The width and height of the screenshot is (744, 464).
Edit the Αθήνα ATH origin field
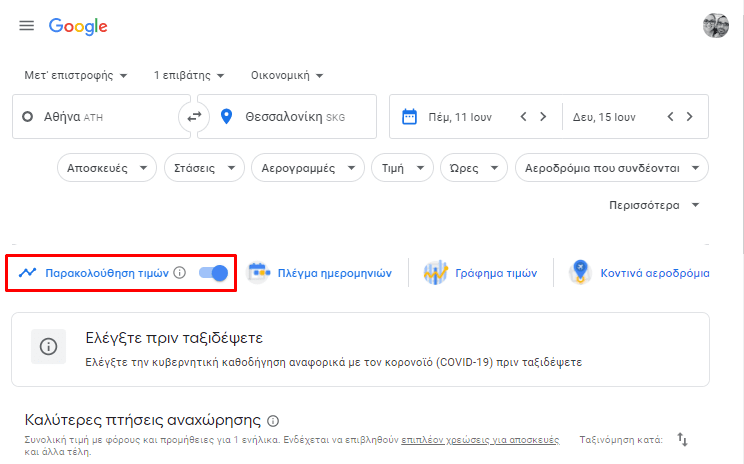[x=101, y=117]
